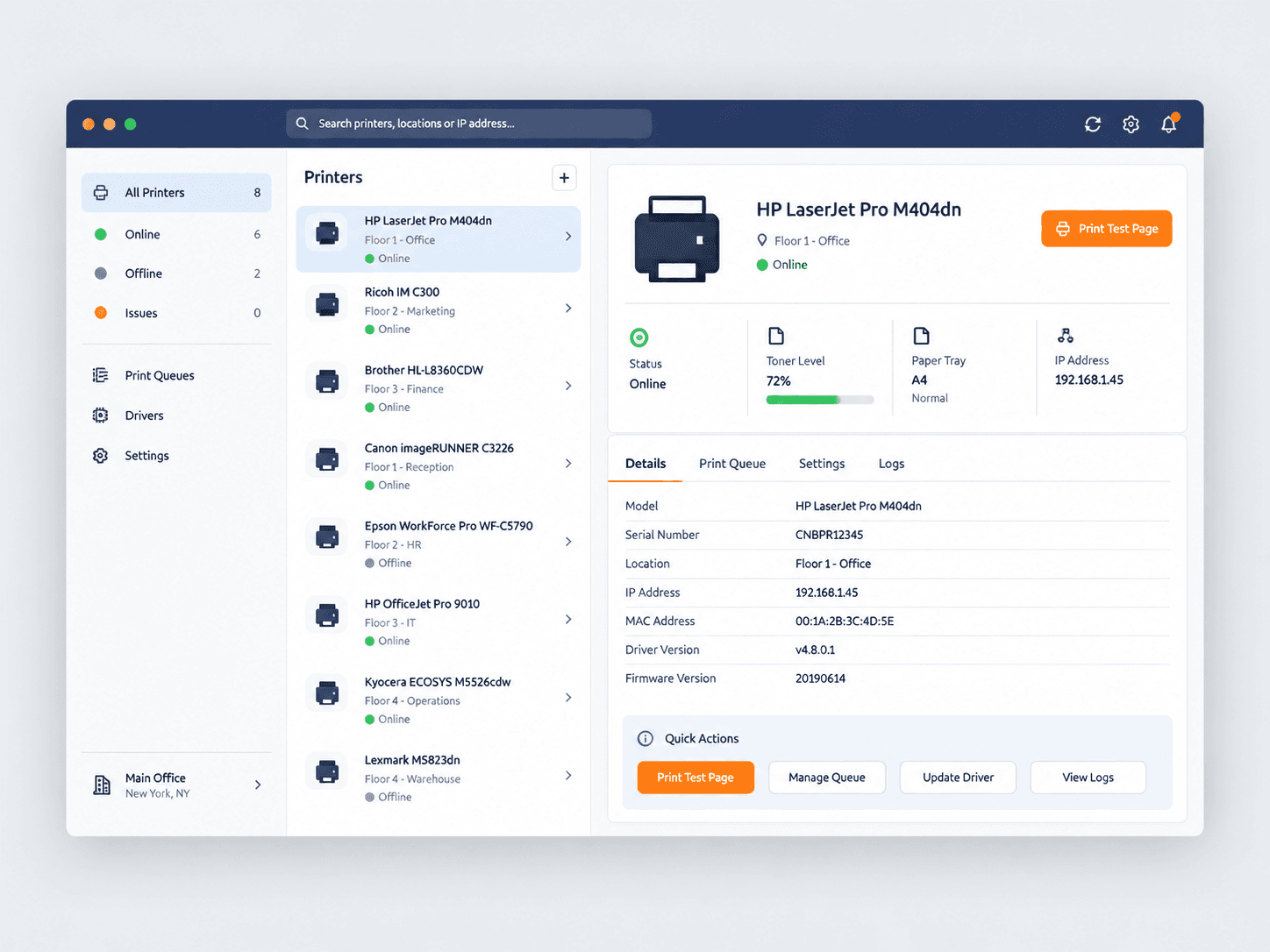Click the Brother HL-L8360CDW printer icon
The width and height of the screenshot is (1270, 952).
pos(327,382)
